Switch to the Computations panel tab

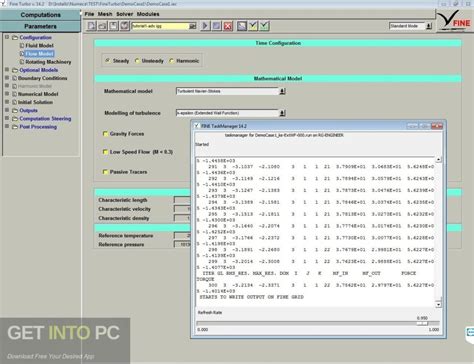(40, 15)
